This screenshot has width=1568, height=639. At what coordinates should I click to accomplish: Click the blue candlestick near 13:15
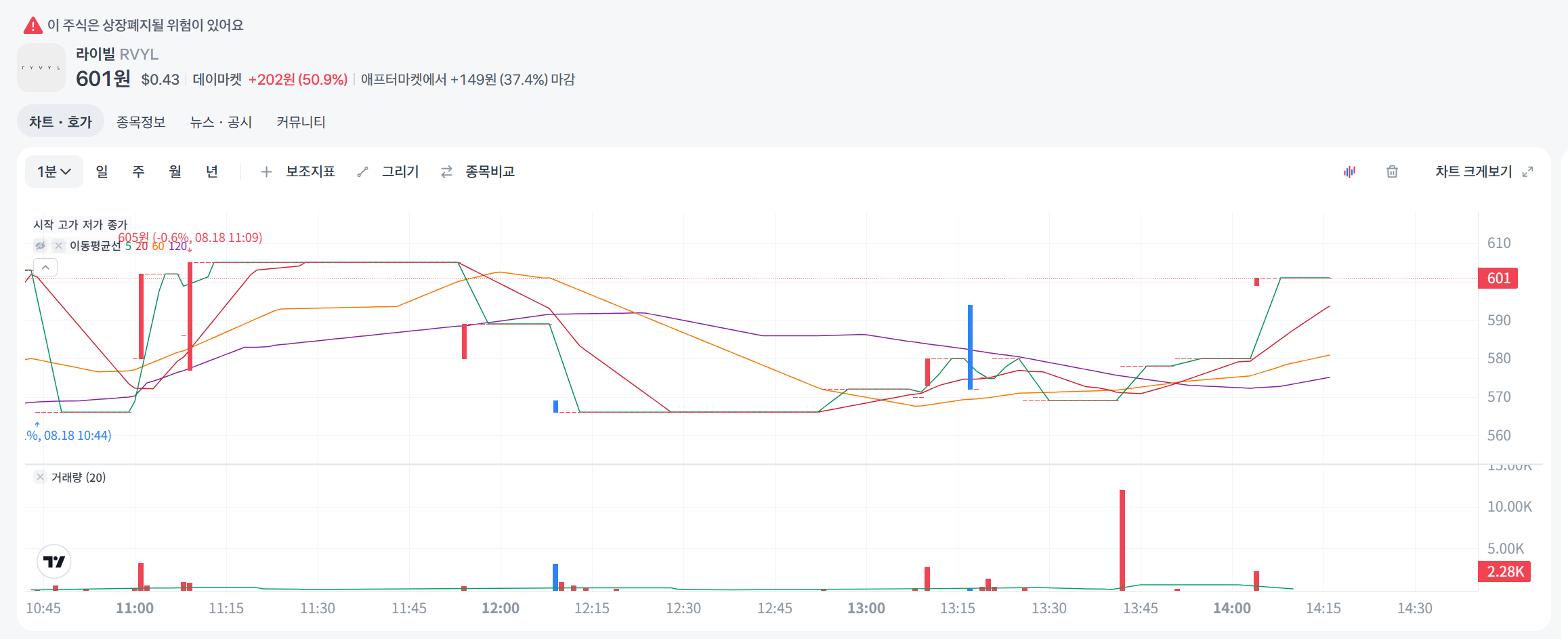(x=970, y=347)
